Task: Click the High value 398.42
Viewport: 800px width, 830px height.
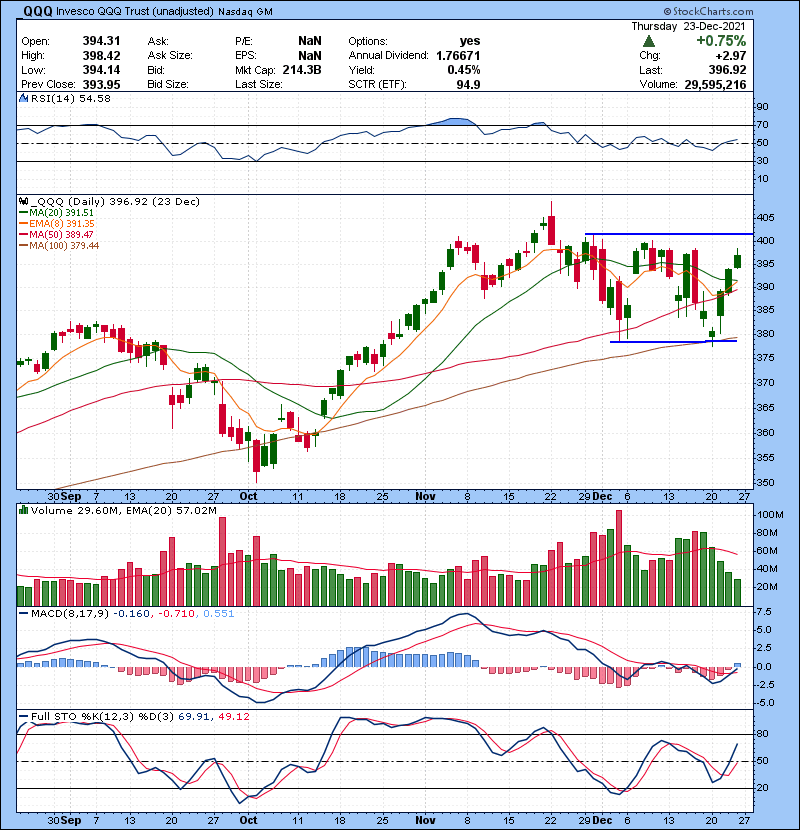Action: tap(101, 56)
